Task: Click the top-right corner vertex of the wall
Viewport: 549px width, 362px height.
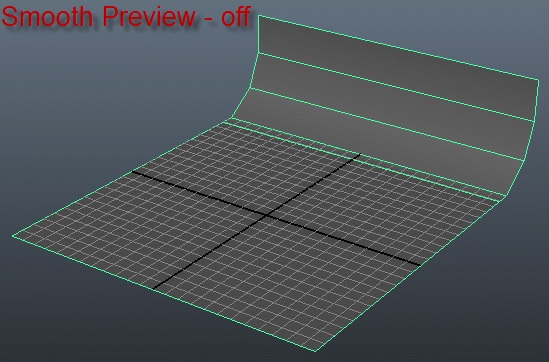Action: [x=538, y=80]
